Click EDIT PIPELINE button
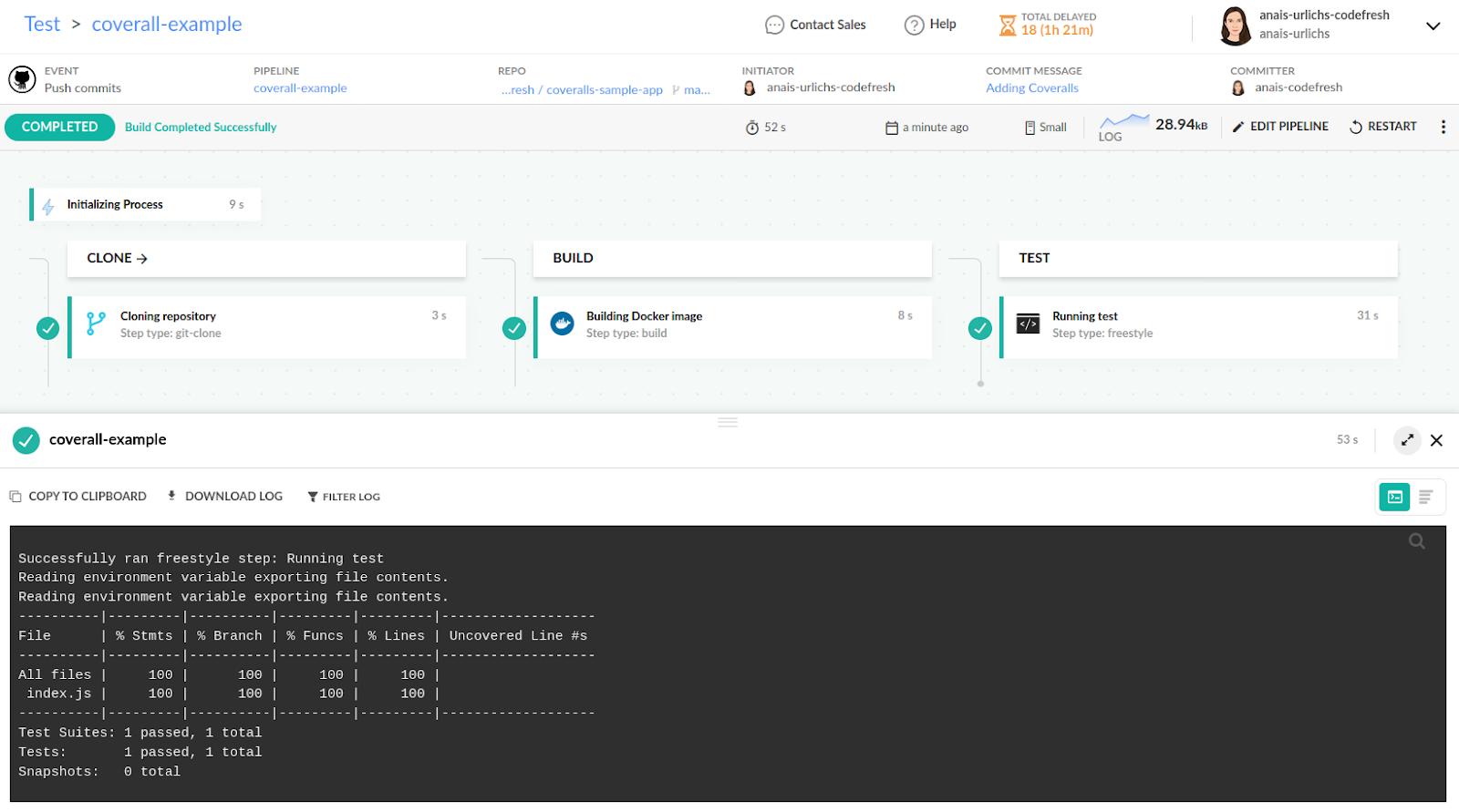The height and width of the screenshot is (812, 1459). 1280,127
